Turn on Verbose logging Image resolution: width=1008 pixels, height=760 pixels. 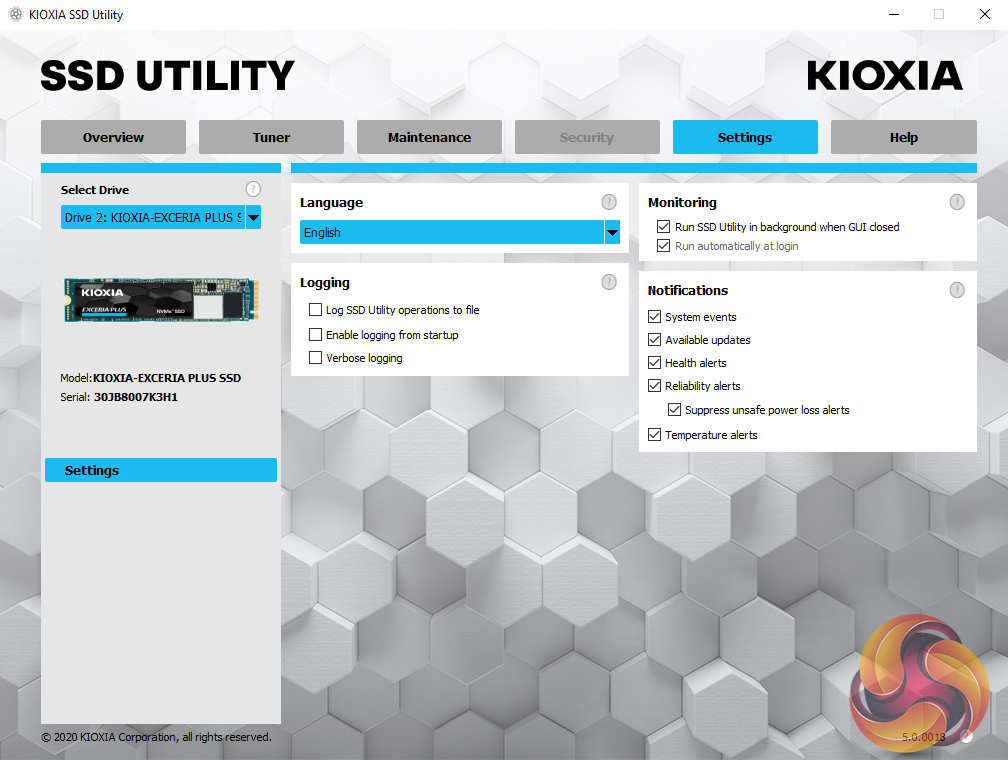tap(315, 357)
